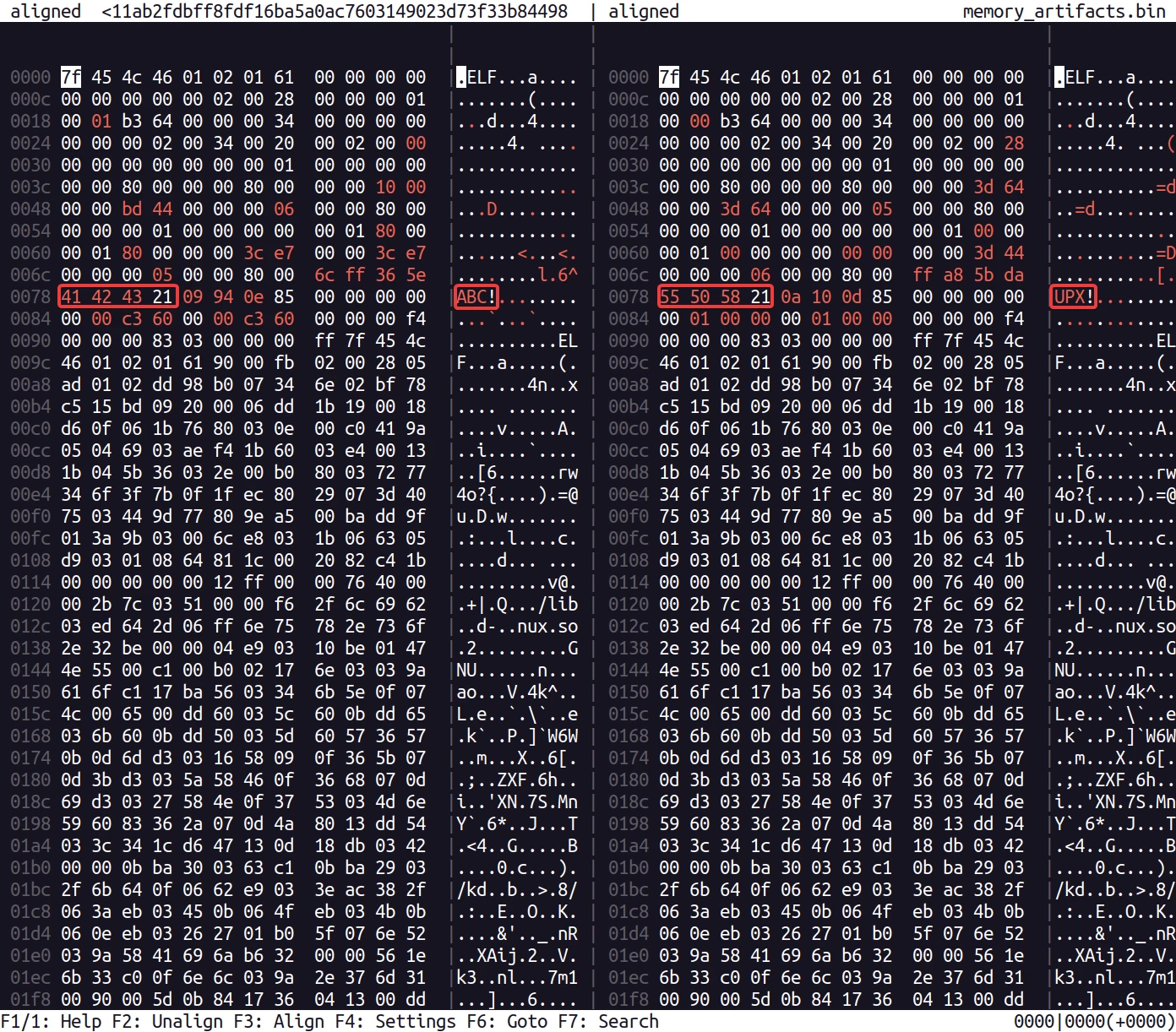Click the left file's hash name in header
Viewport: 1176px width, 1032px height.
click(335, 11)
